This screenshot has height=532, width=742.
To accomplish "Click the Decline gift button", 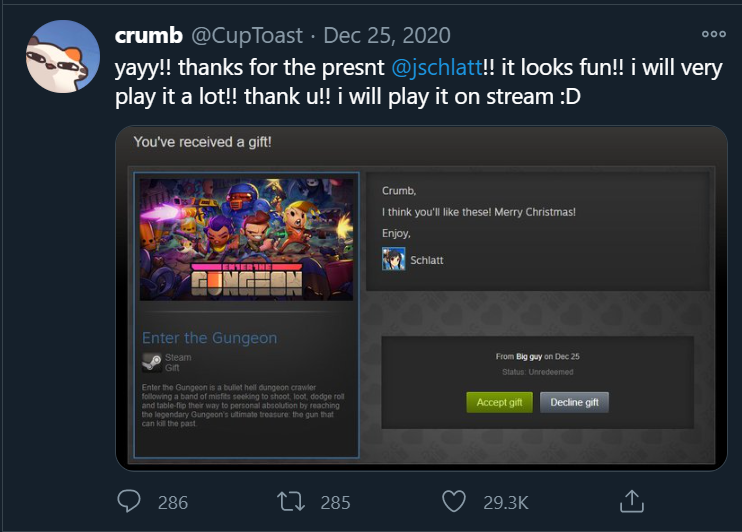I will 574,402.
